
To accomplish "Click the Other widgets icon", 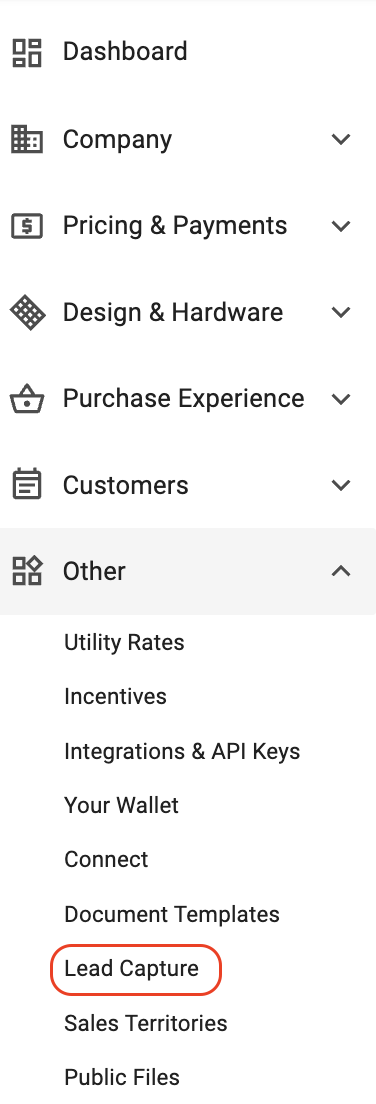I will pos(27,571).
